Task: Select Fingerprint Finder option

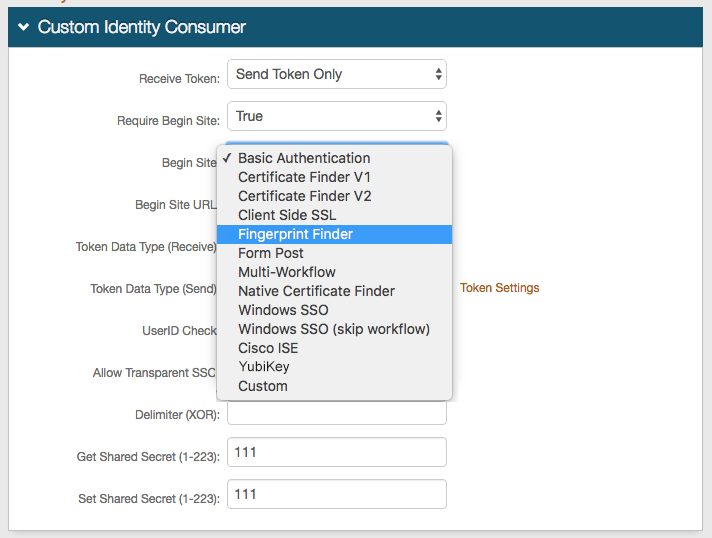Action: [295, 234]
